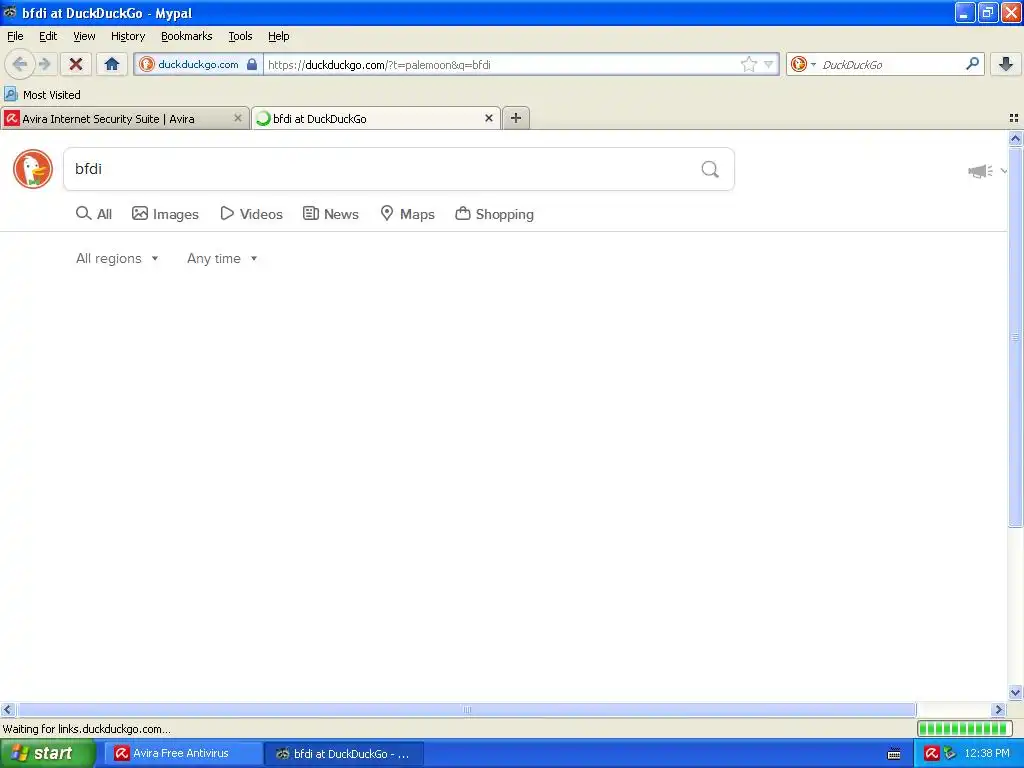Go forward with the Forward arrow button

click(x=44, y=64)
